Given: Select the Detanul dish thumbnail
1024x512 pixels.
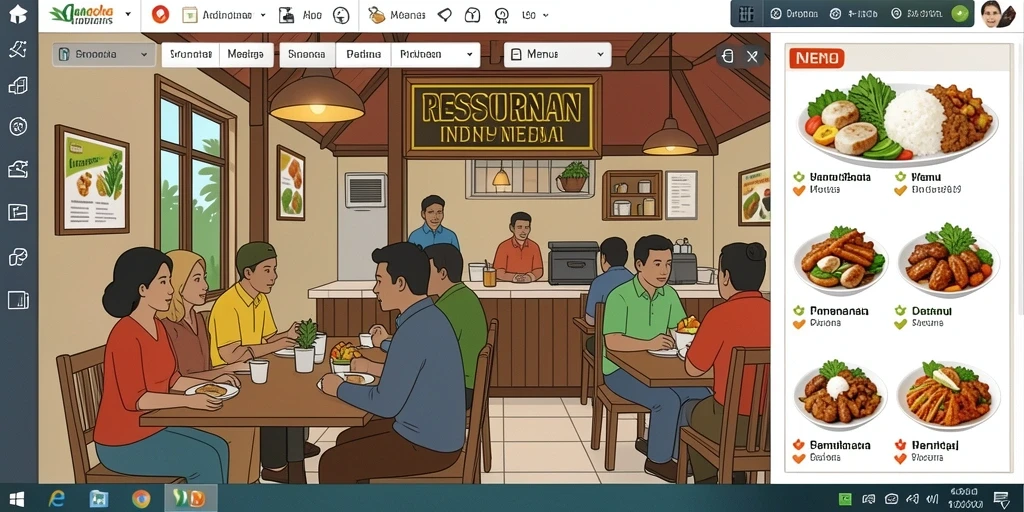Looking at the screenshot, I should pyautogui.click(x=948, y=260).
